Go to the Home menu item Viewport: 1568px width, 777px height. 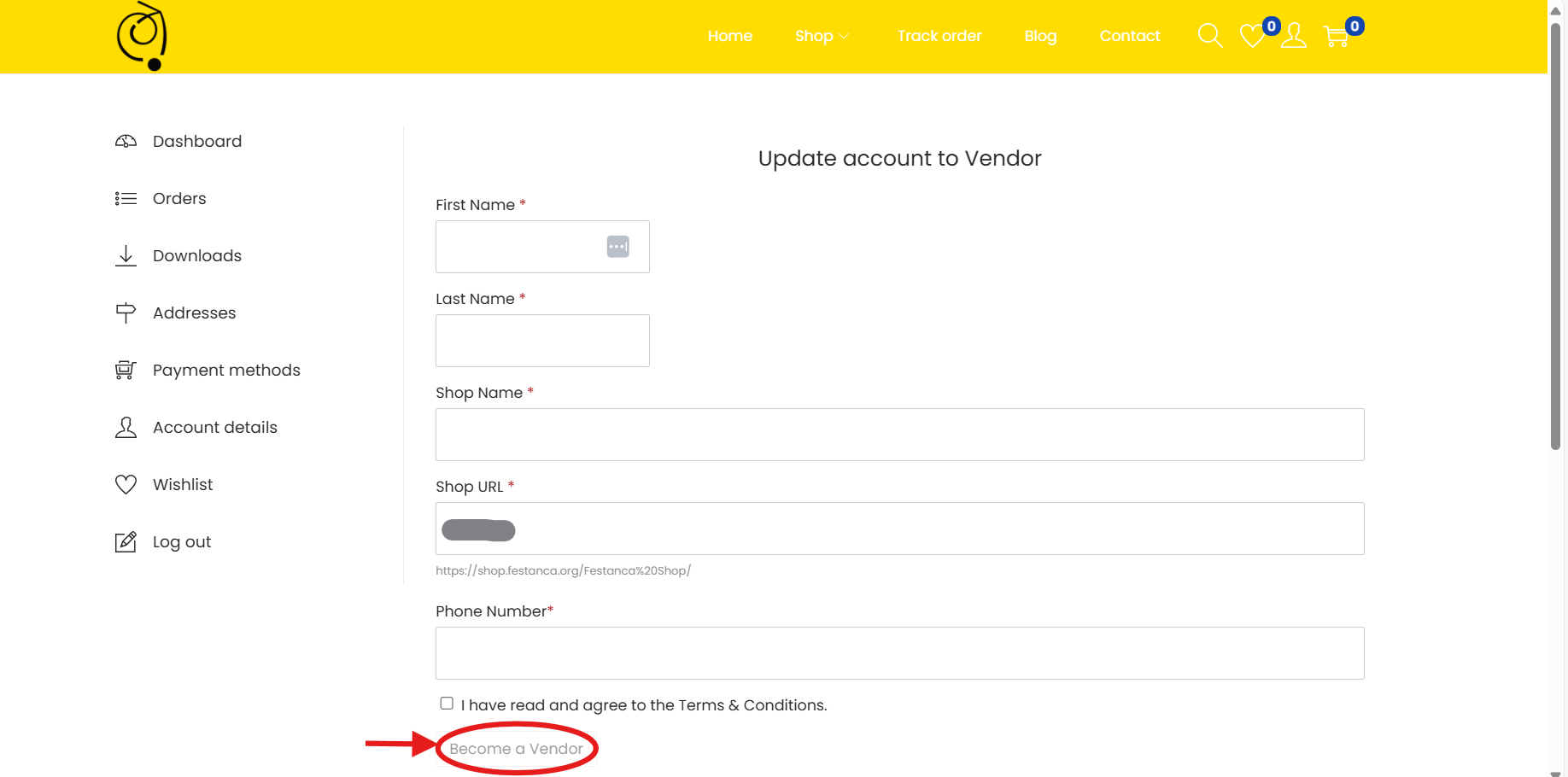[x=729, y=36]
